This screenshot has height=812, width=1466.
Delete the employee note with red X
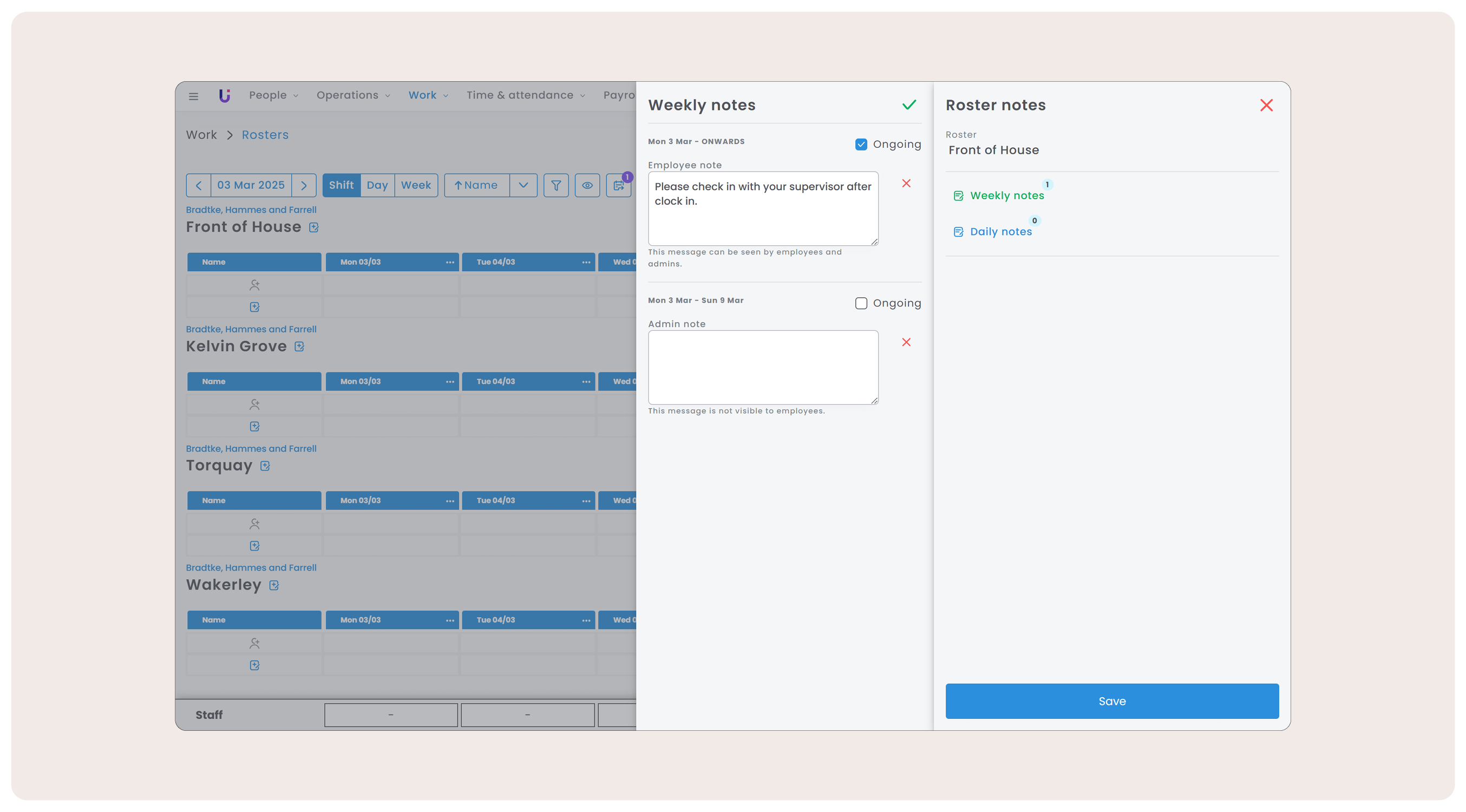[x=906, y=183]
